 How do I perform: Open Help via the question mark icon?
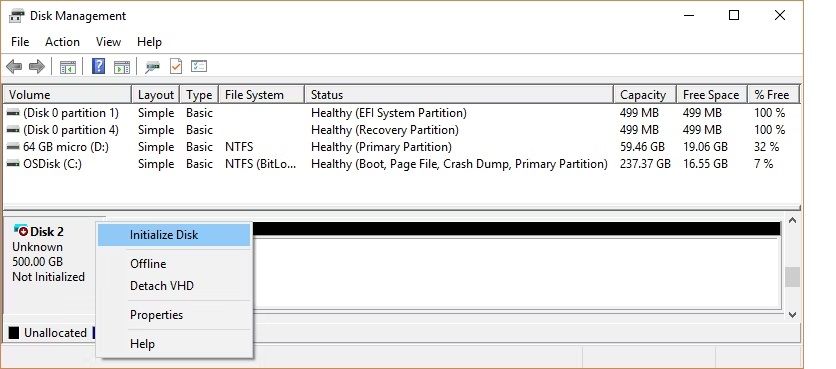pyautogui.click(x=99, y=66)
